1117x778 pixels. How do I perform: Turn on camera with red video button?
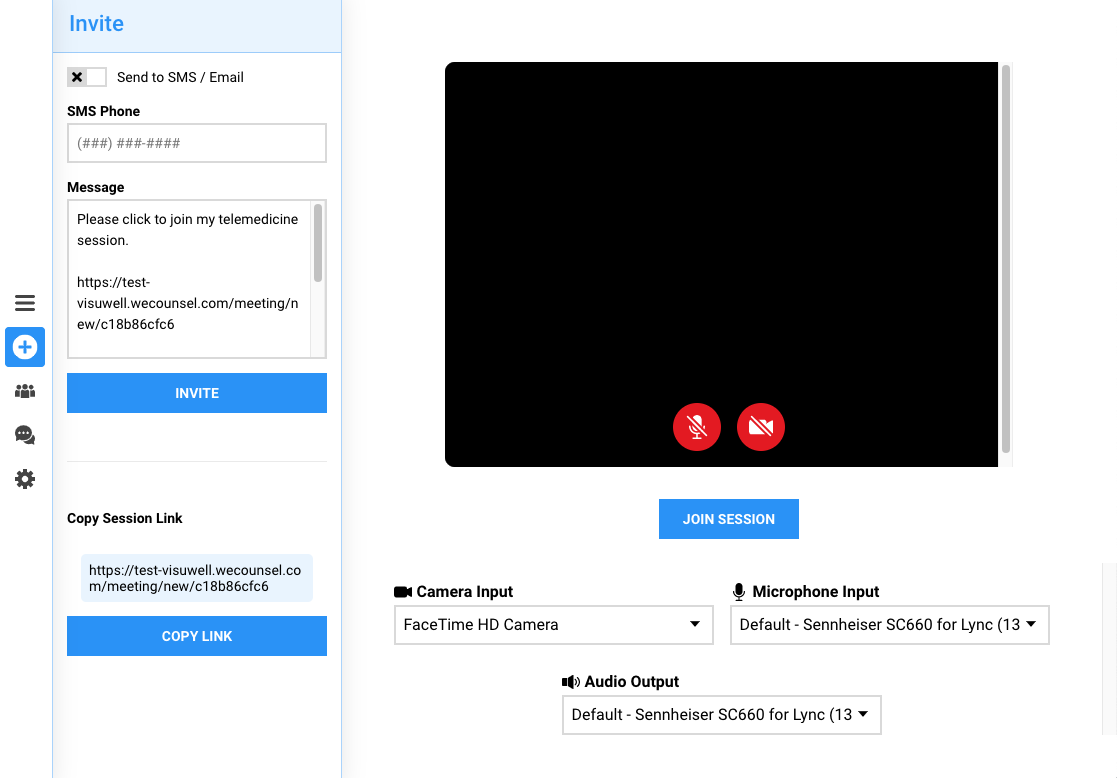761,427
